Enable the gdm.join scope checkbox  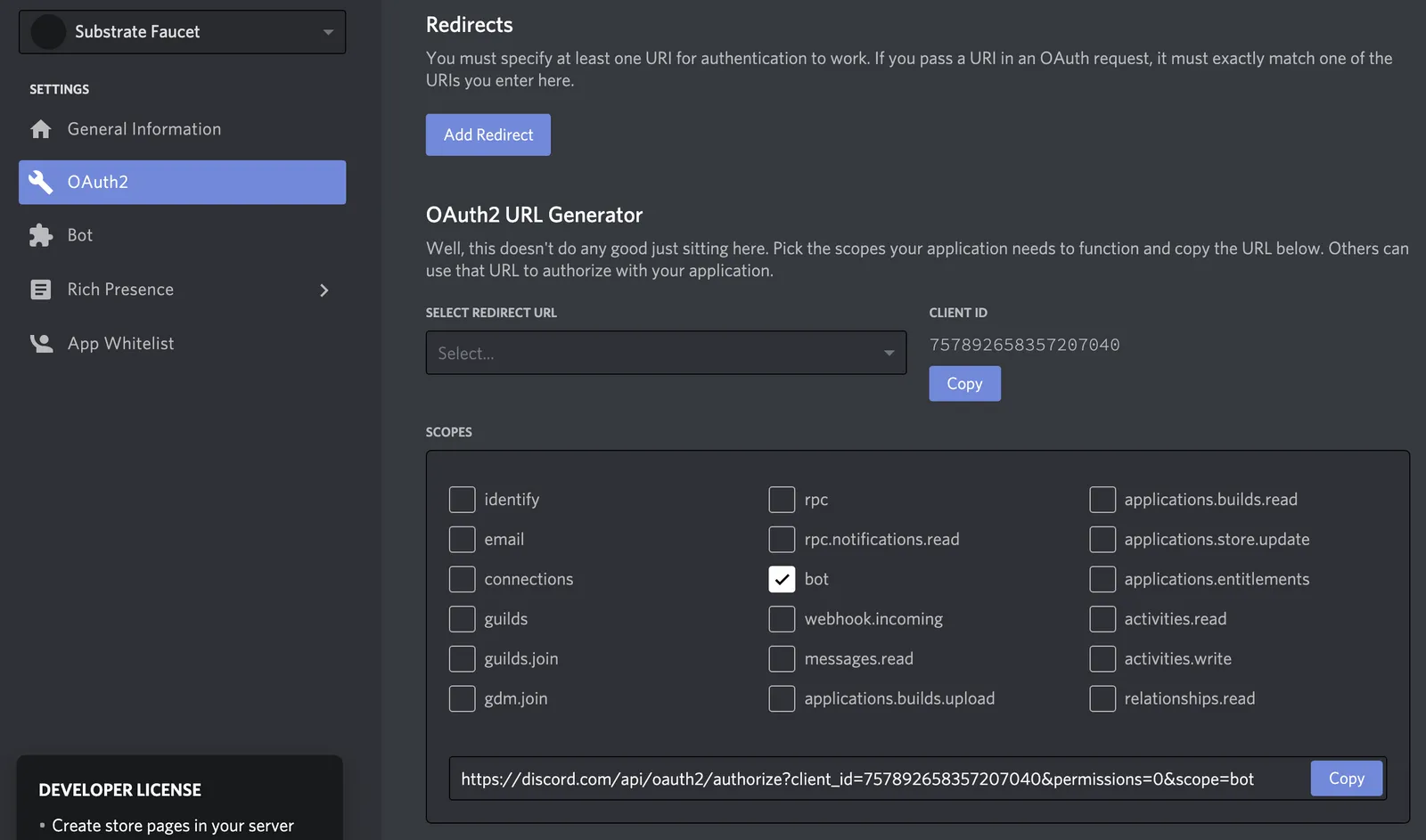462,698
